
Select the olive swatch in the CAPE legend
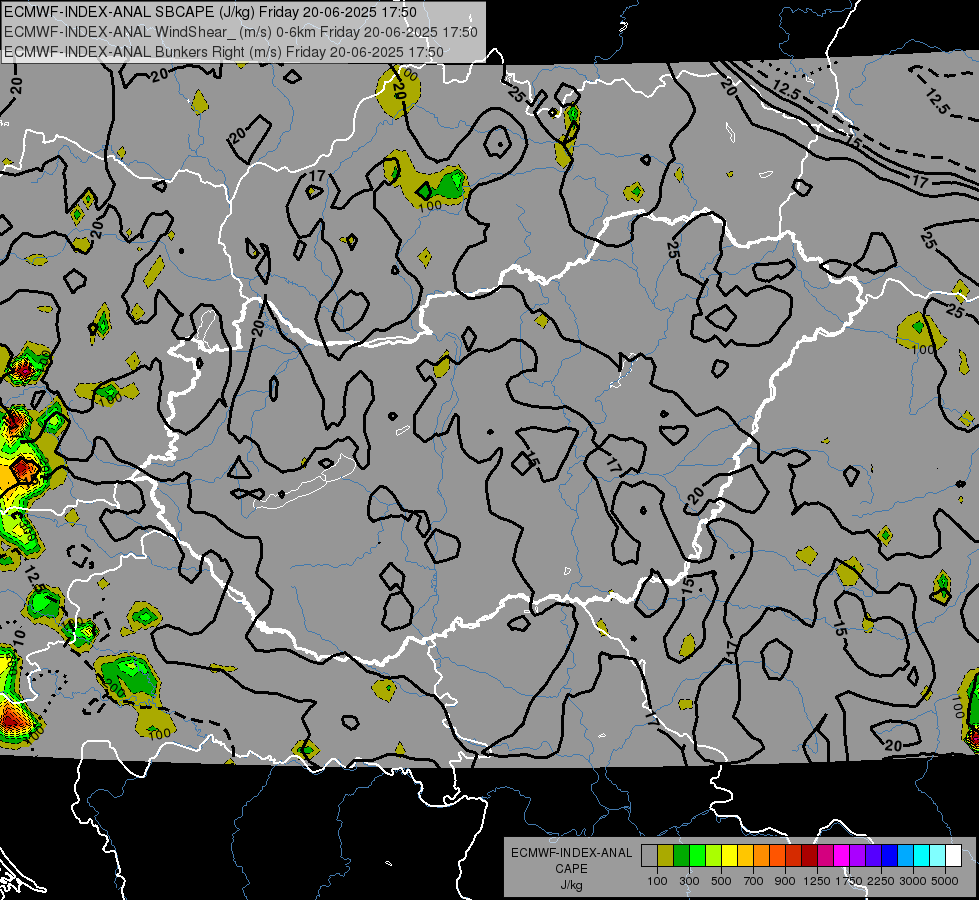pyautogui.click(x=666, y=856)
